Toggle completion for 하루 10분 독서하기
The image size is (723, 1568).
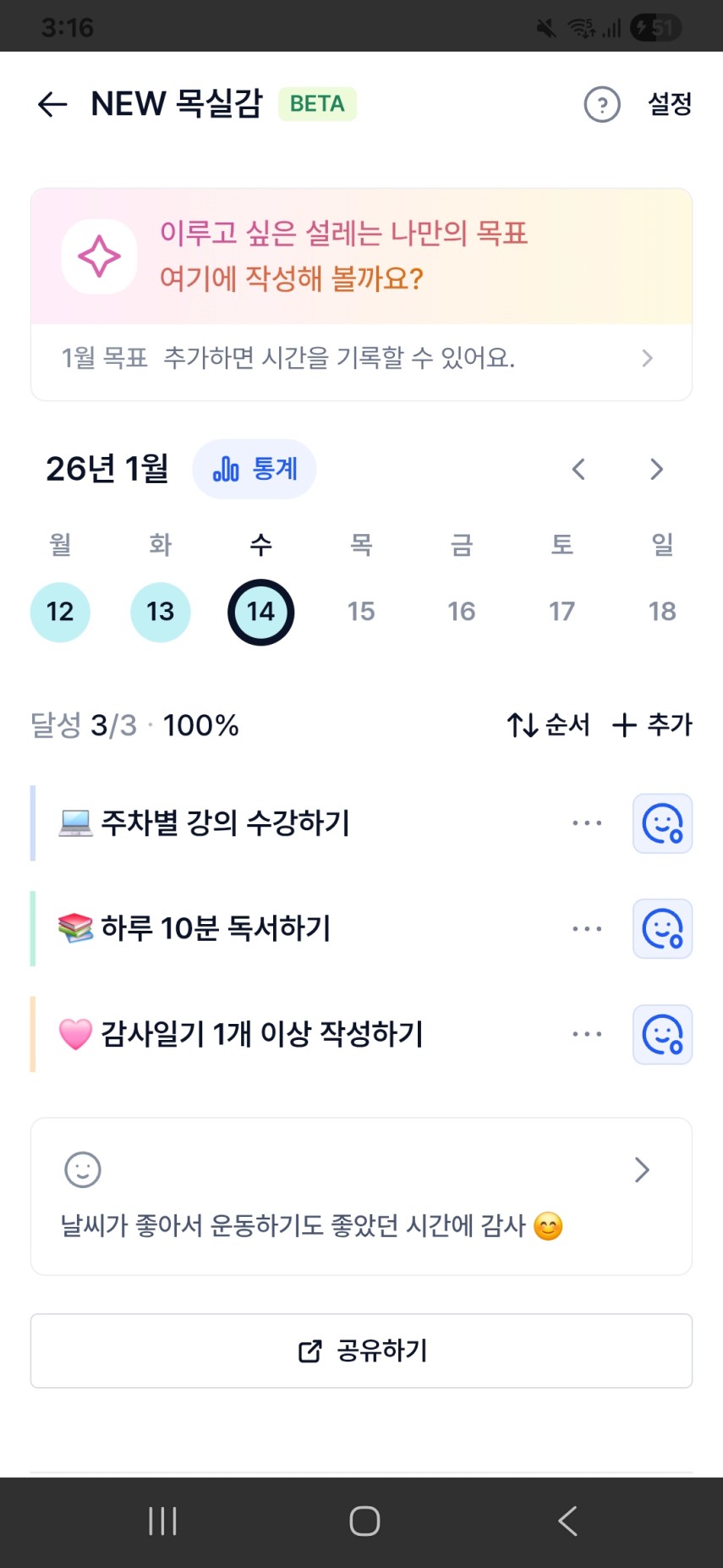[662, 929]
